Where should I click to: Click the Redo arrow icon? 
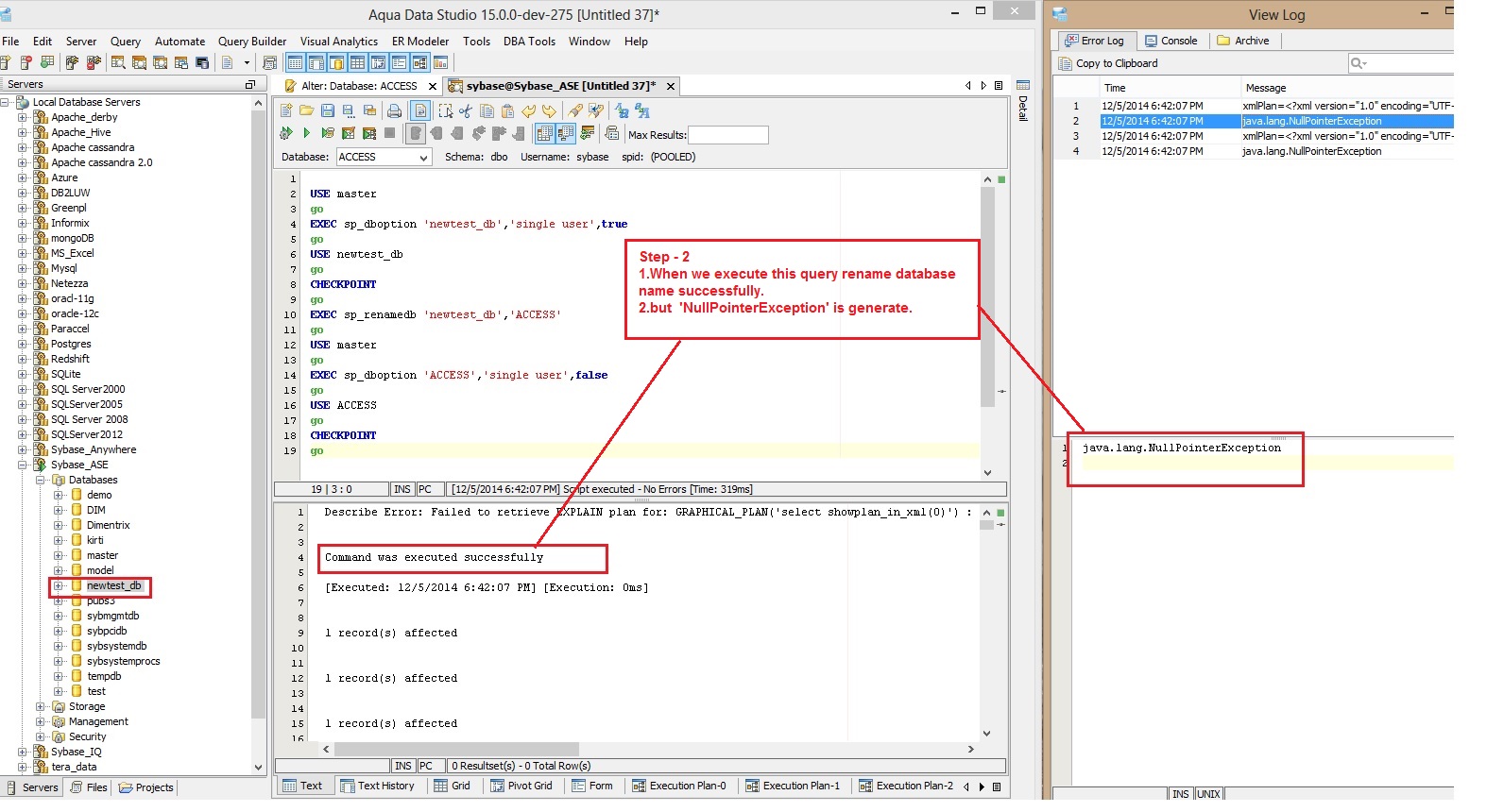click(549, 110)
